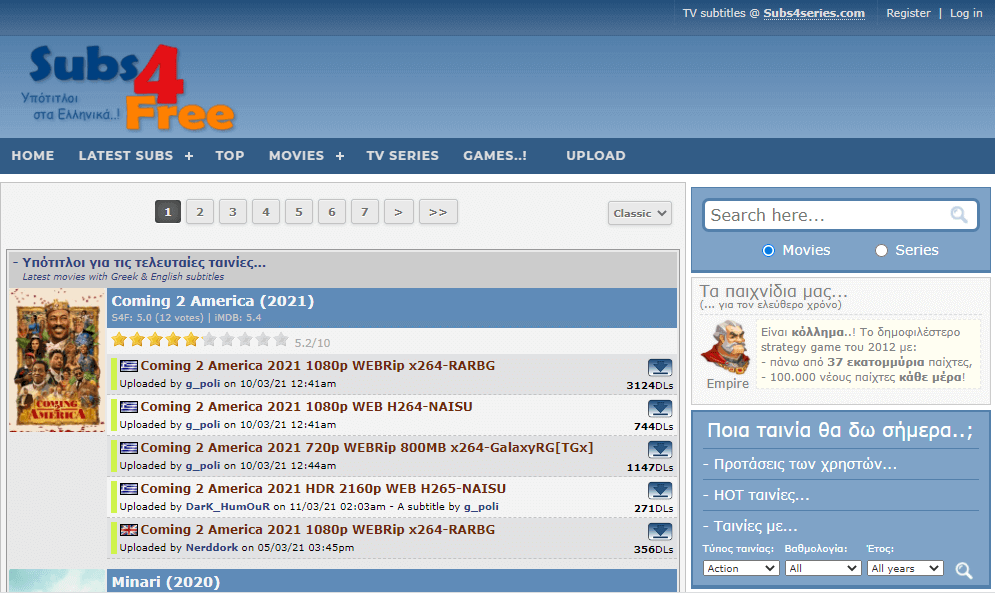Open the rating All dropdown
This screenshot has width=995, height=593.
[822, 568]
